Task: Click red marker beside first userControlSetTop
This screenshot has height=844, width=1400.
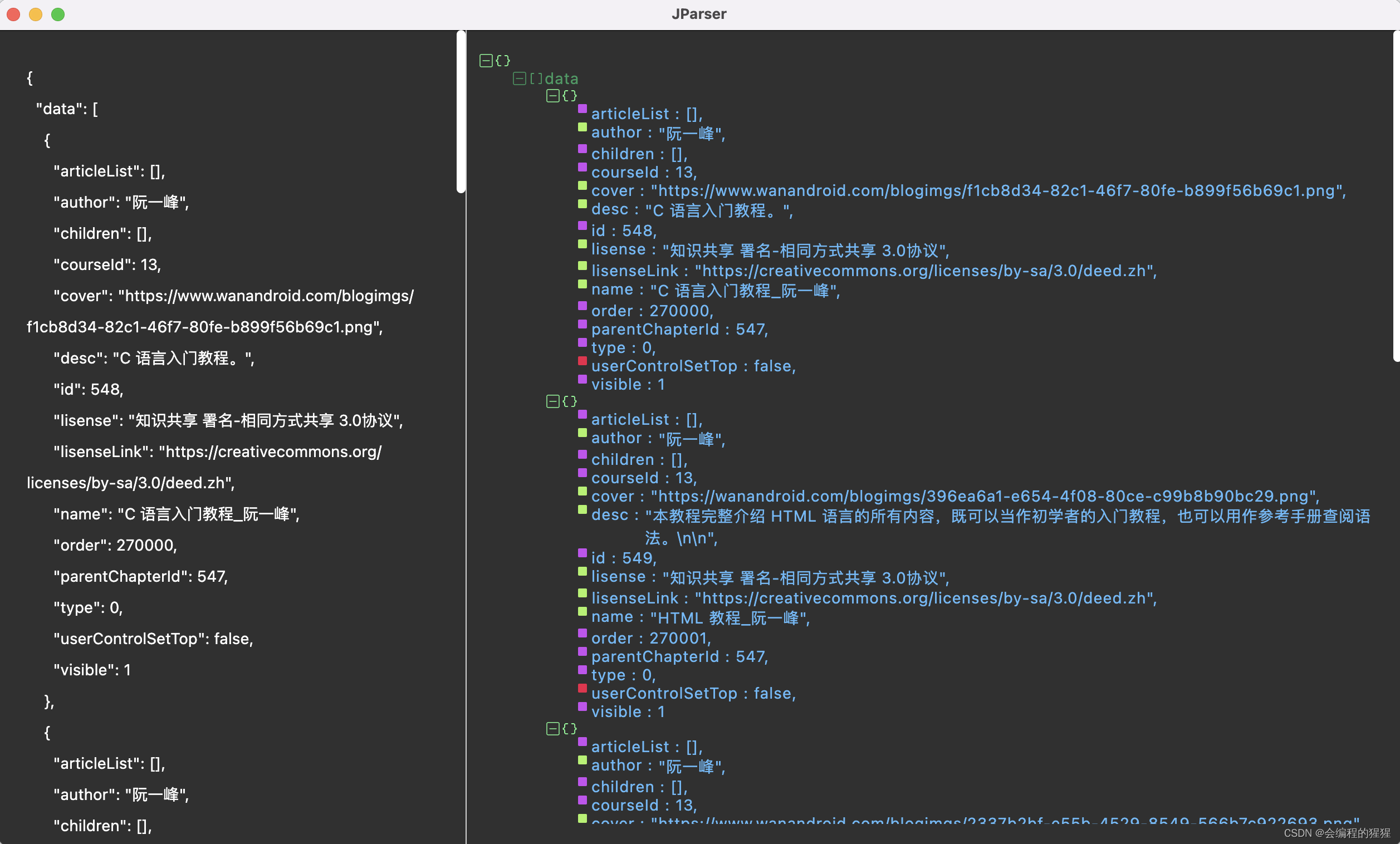Action: point(582,361)
